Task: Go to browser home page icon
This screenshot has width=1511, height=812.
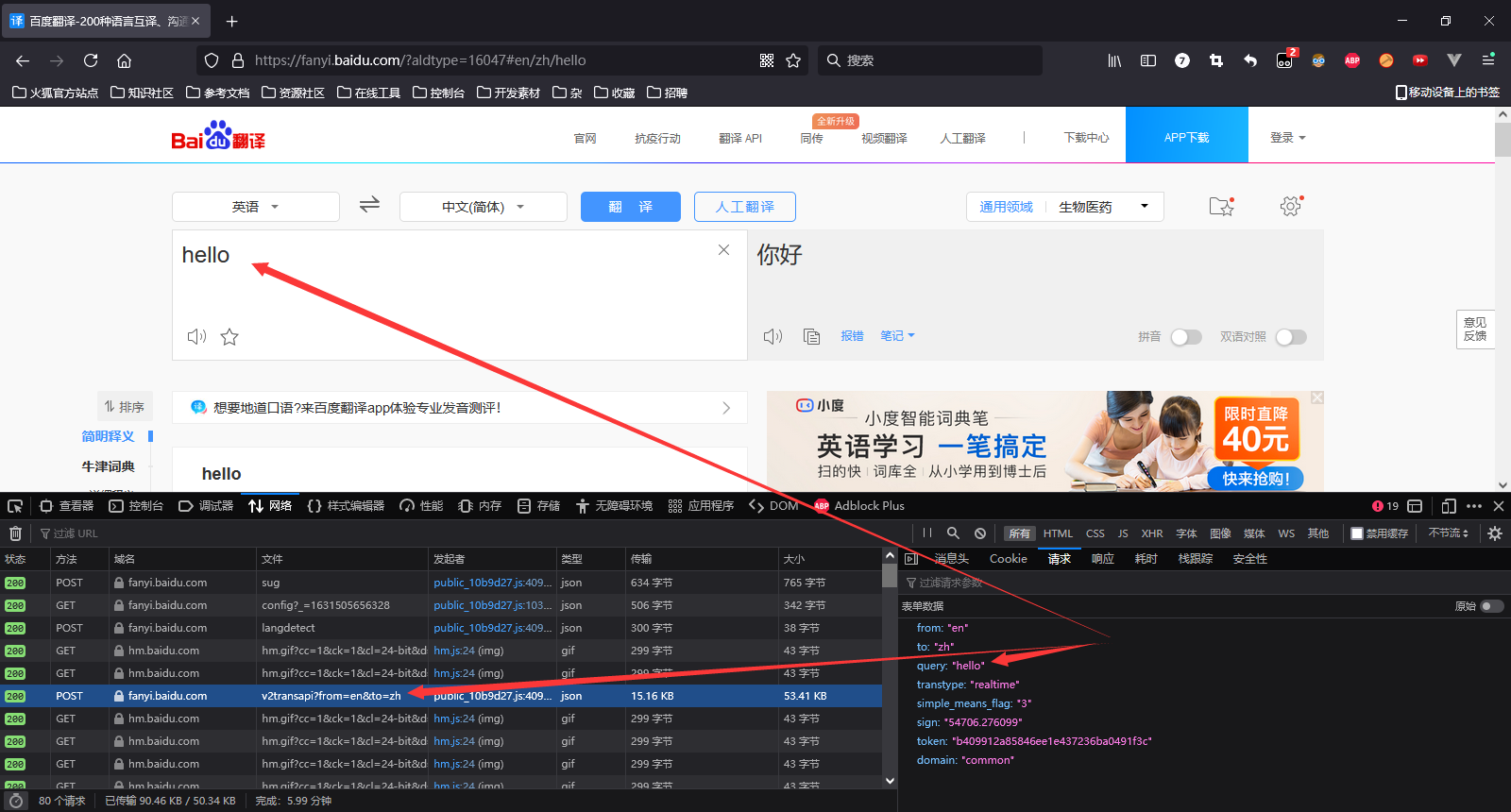Action: (x=124, y=60)
